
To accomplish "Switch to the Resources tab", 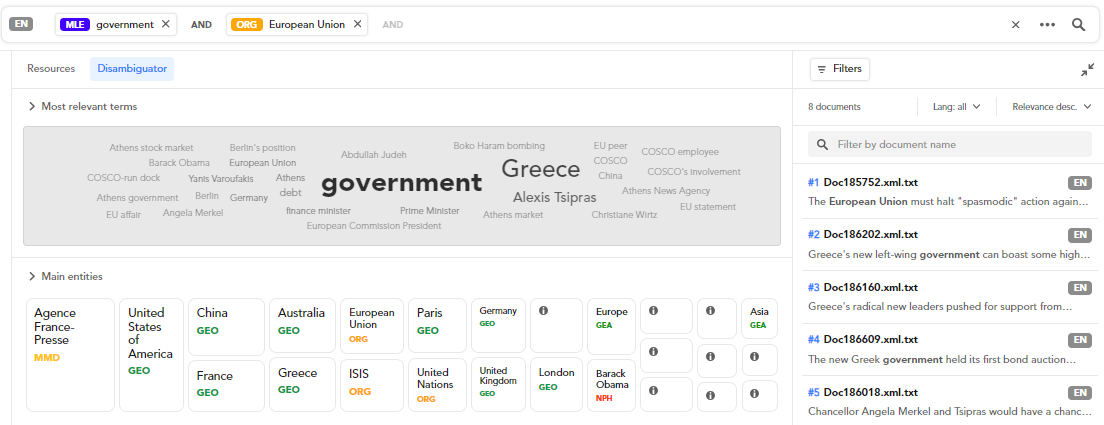I will (x=51, y=69).
